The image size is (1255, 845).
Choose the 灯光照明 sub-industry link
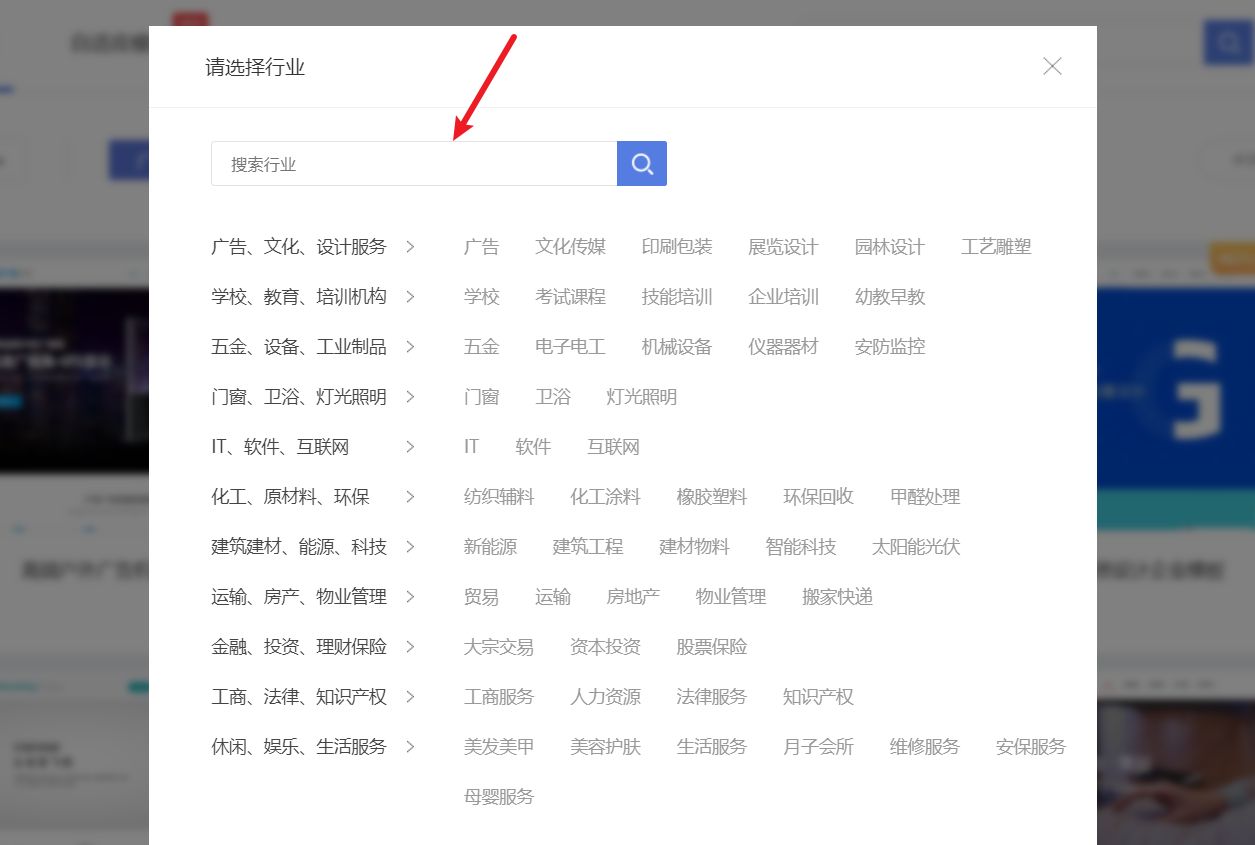[642, 397]
